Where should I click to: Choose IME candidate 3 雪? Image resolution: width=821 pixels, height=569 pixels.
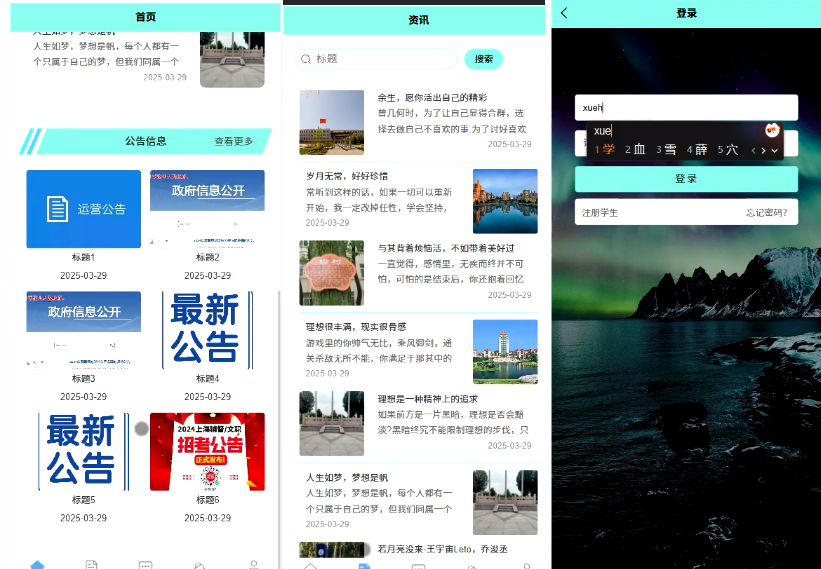pos(666,150)
